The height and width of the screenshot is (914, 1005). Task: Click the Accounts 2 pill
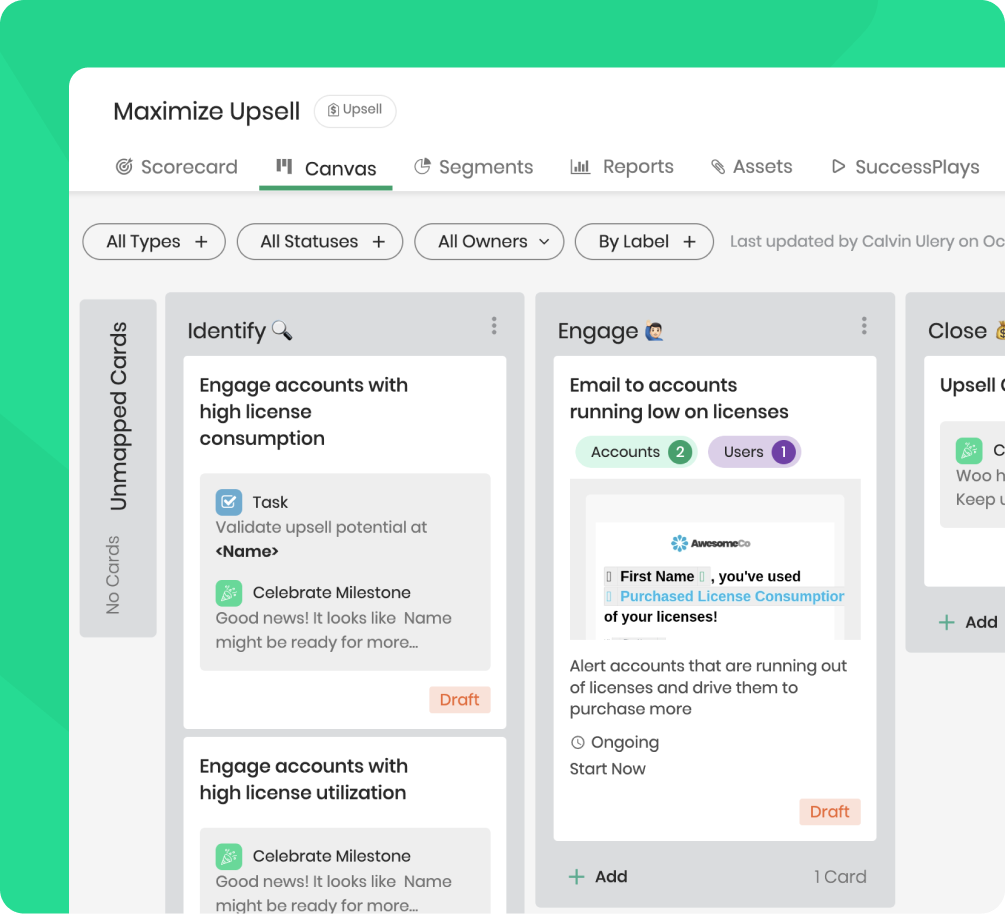click(x=636, y=452)
